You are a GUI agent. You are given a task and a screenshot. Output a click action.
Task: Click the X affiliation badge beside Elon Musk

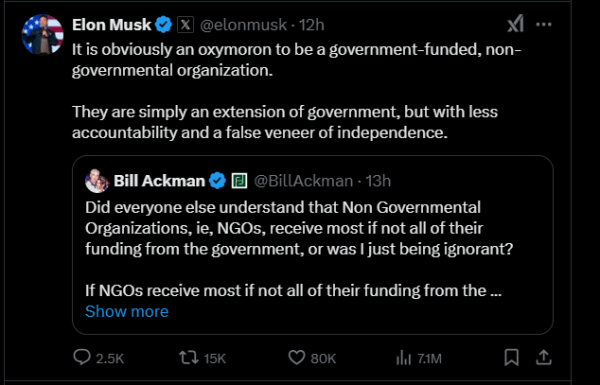point(185,25)
